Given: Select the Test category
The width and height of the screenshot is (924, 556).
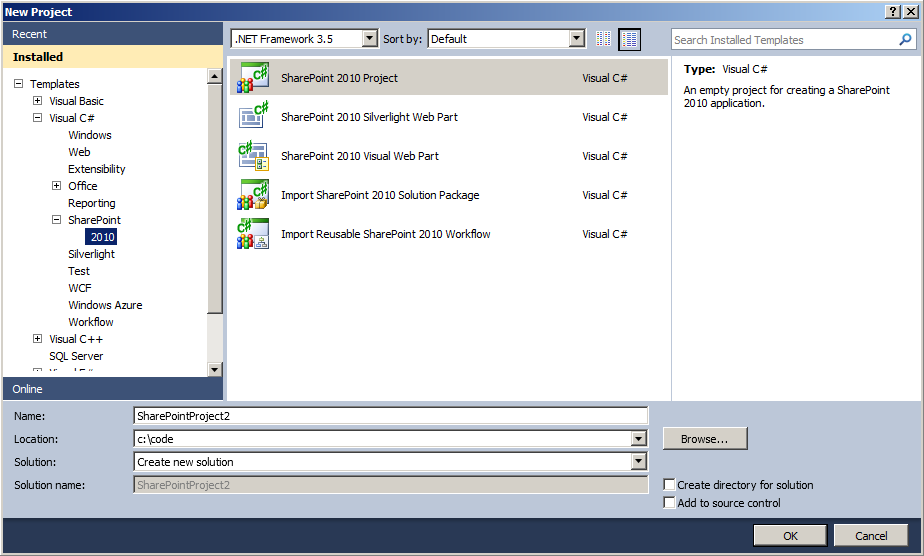Looking at the screenshot, I should click(x=79, y=271).
